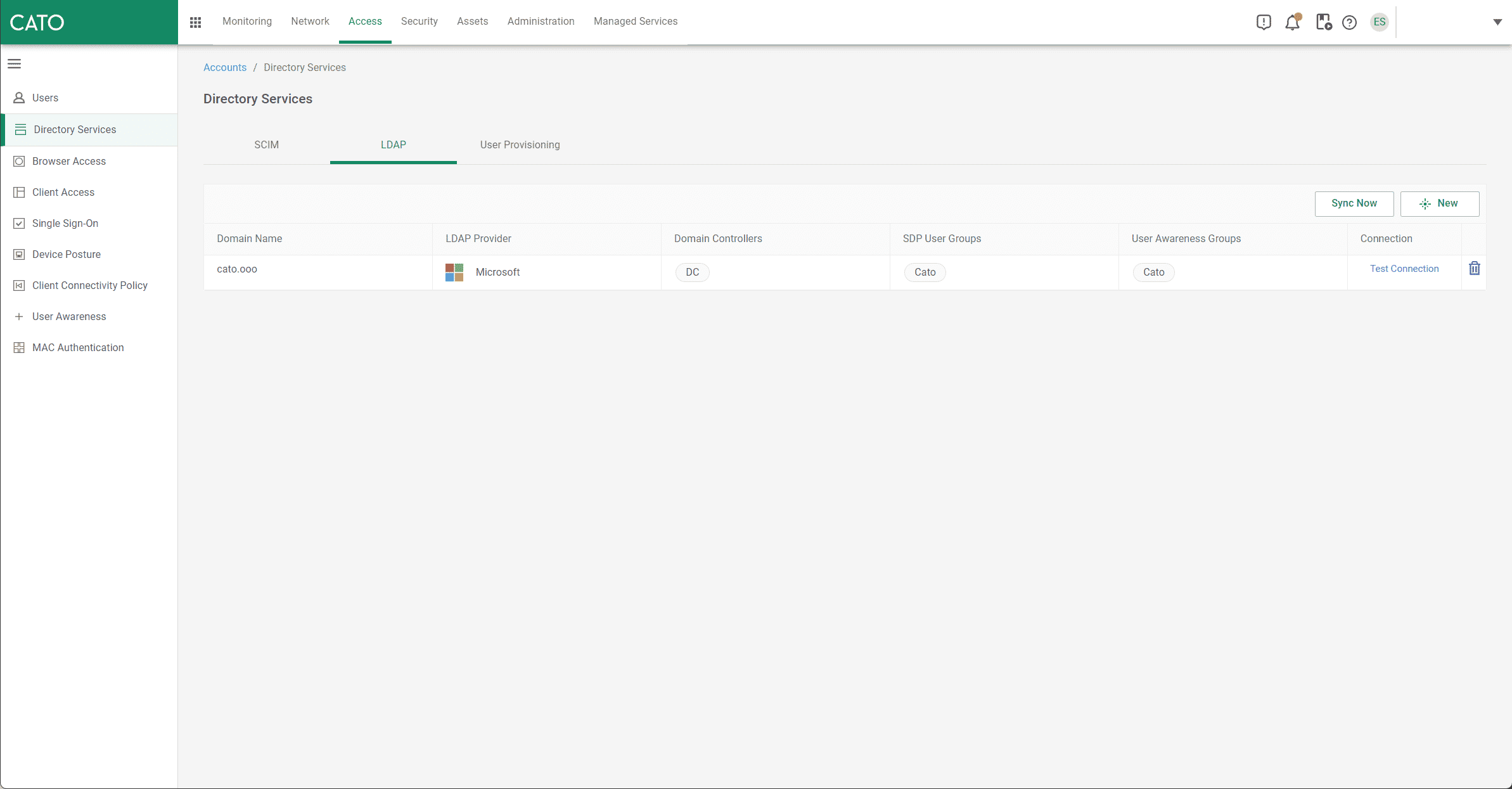This screenshot has height=789, width=1512.
Task: Select the Security menu item
Action: [x=419, y=21]
